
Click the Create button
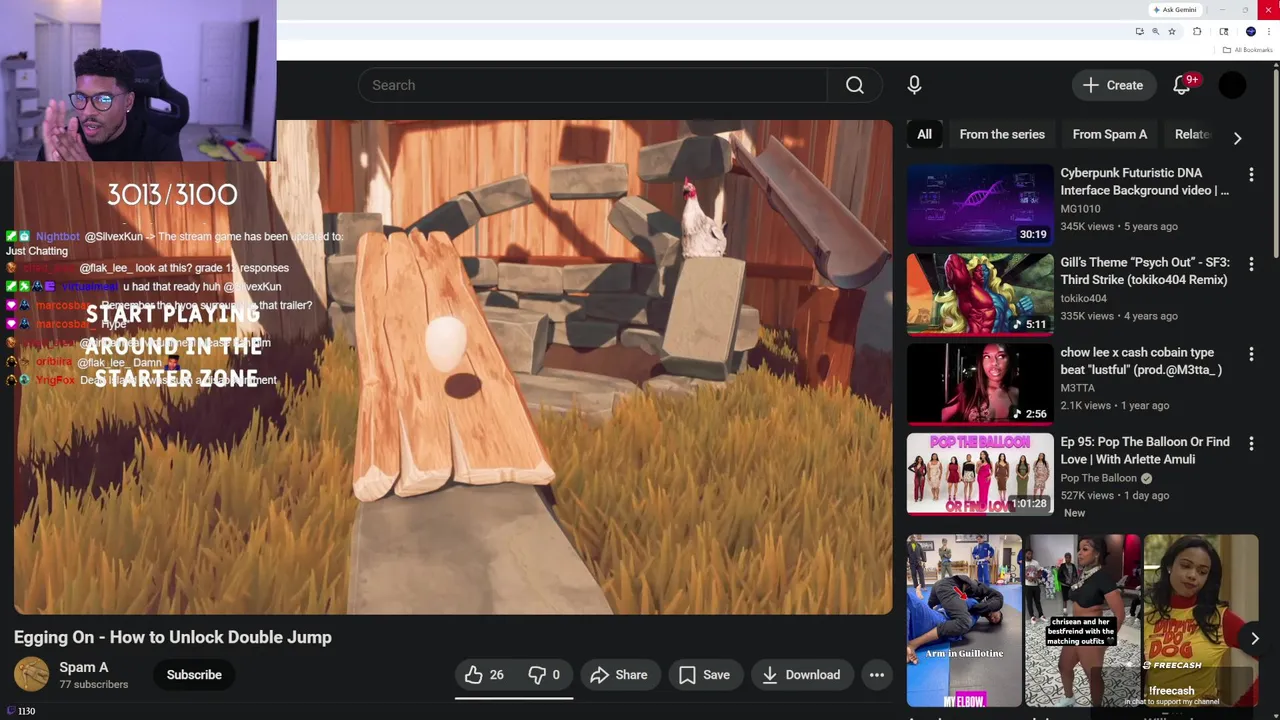1113,85
